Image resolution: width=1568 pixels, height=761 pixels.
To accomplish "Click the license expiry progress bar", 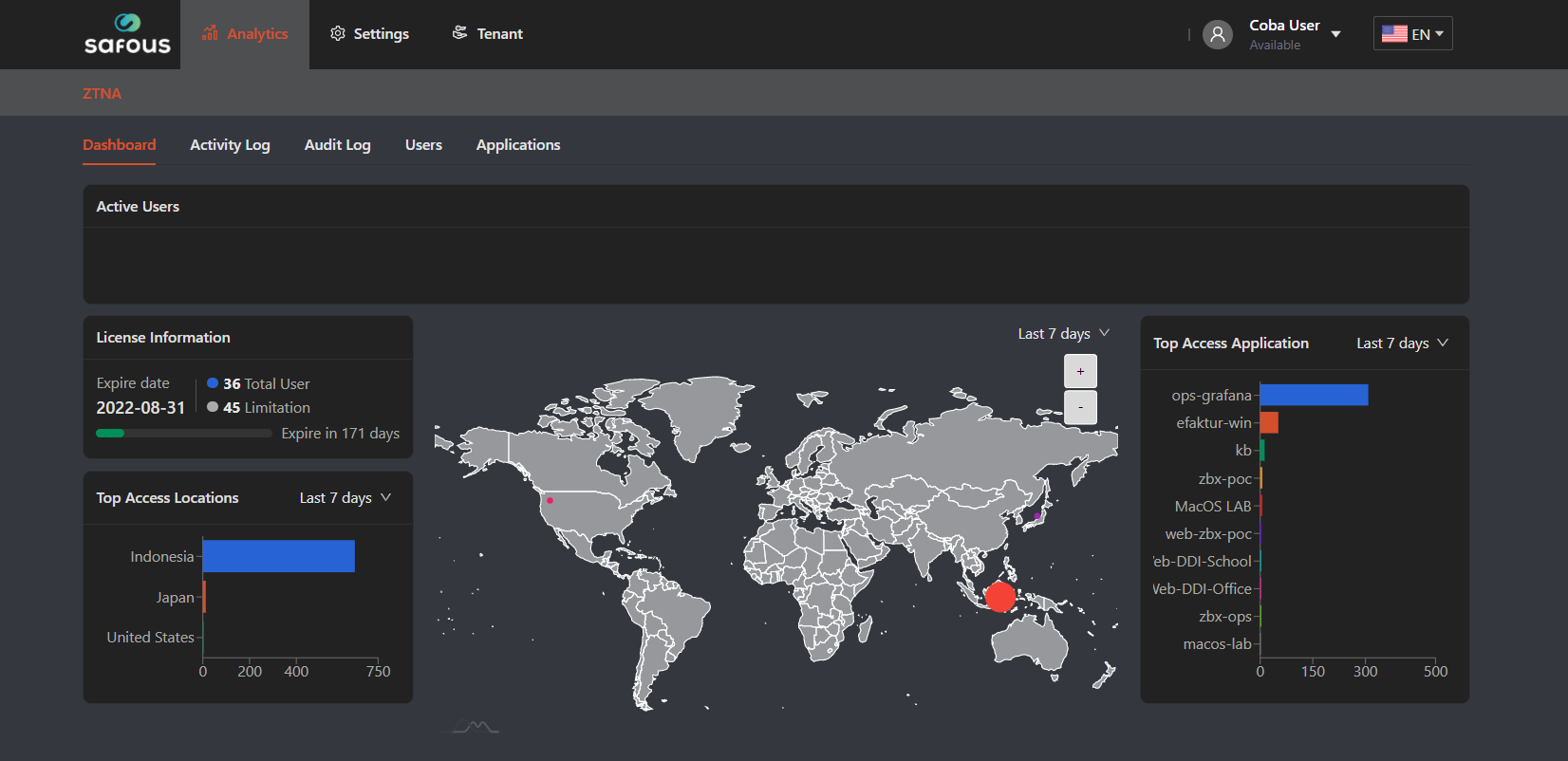I will pos(183,434).
